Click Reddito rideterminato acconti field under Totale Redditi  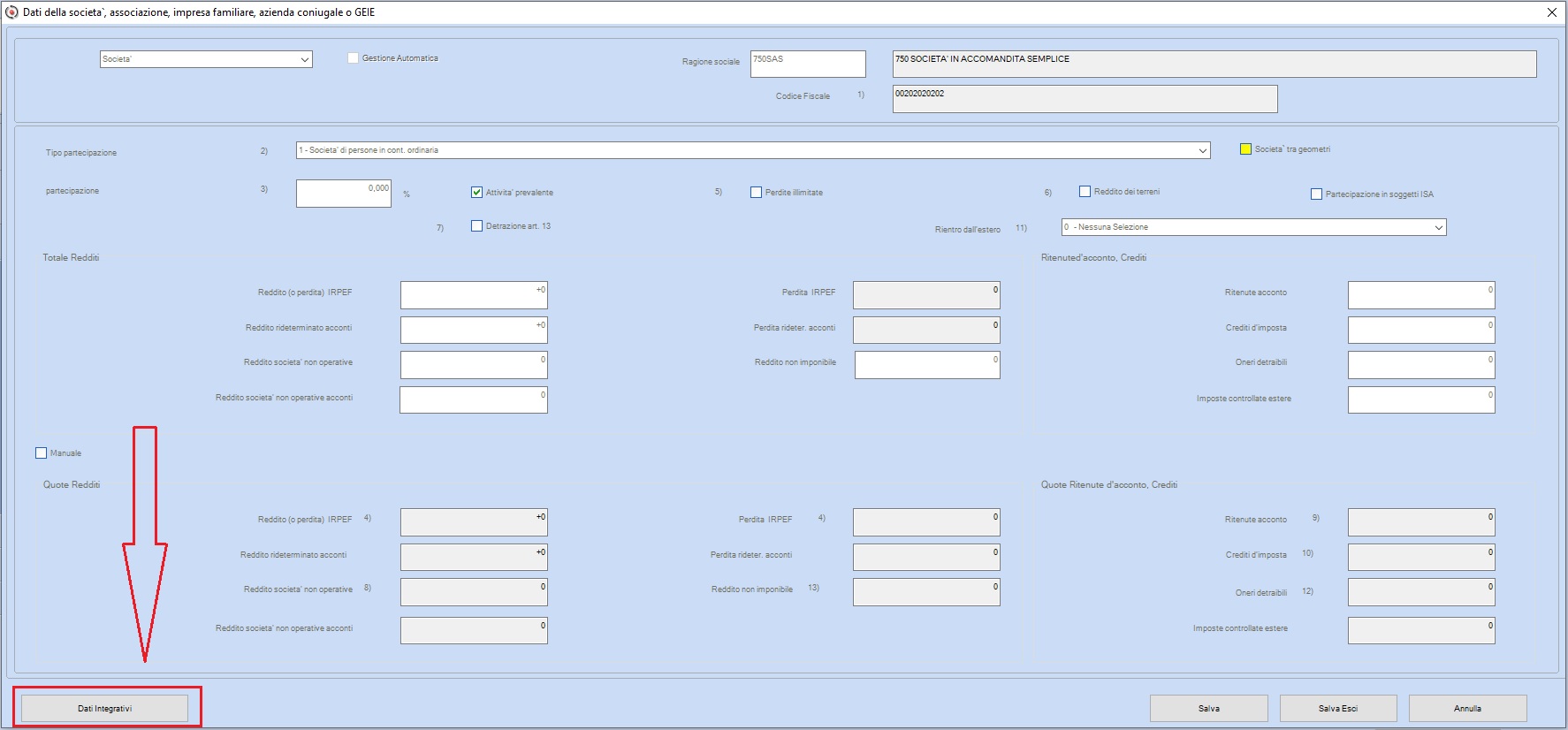[x=474, y=331]
